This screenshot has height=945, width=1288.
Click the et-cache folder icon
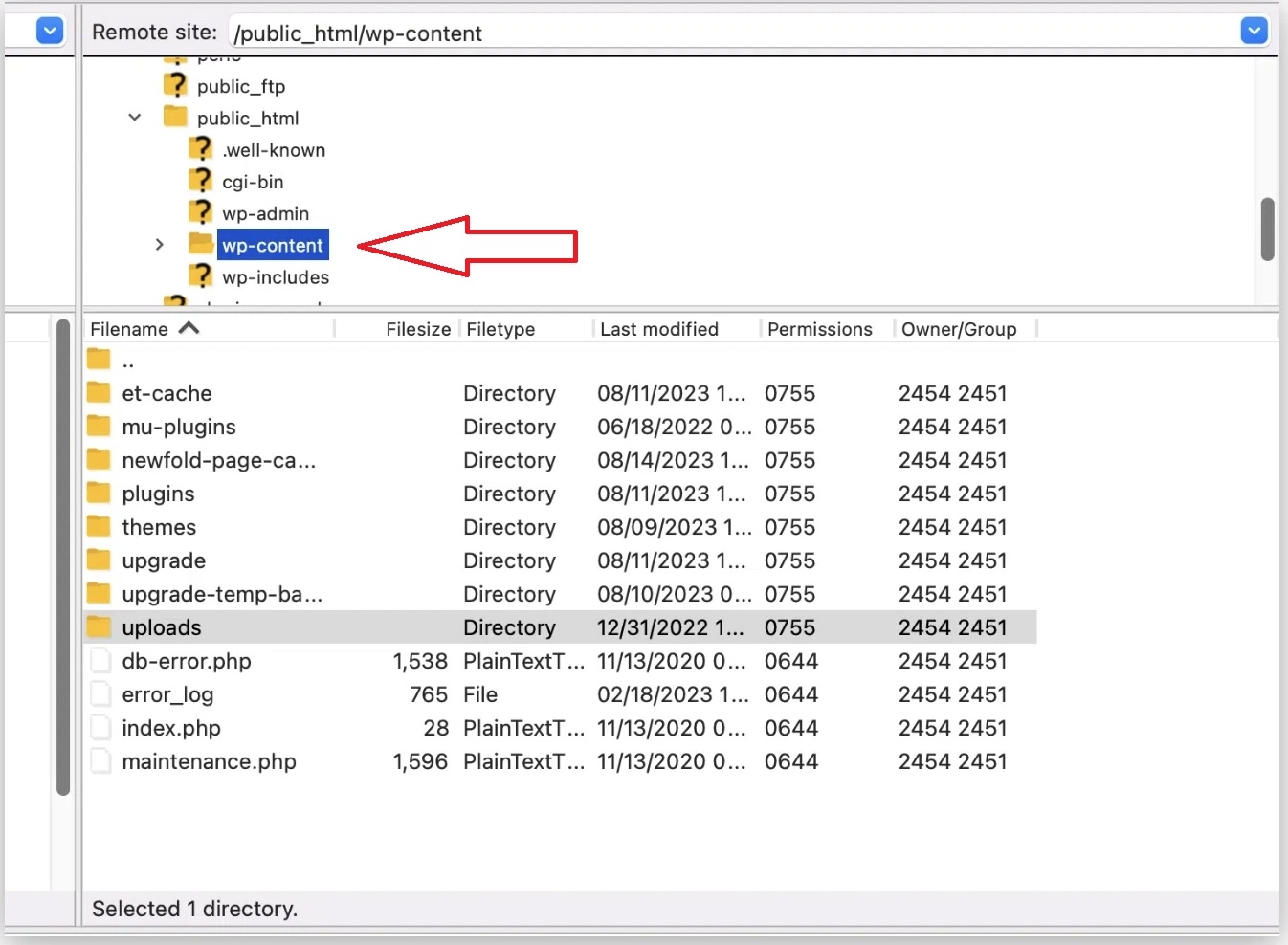pos(100,392)
